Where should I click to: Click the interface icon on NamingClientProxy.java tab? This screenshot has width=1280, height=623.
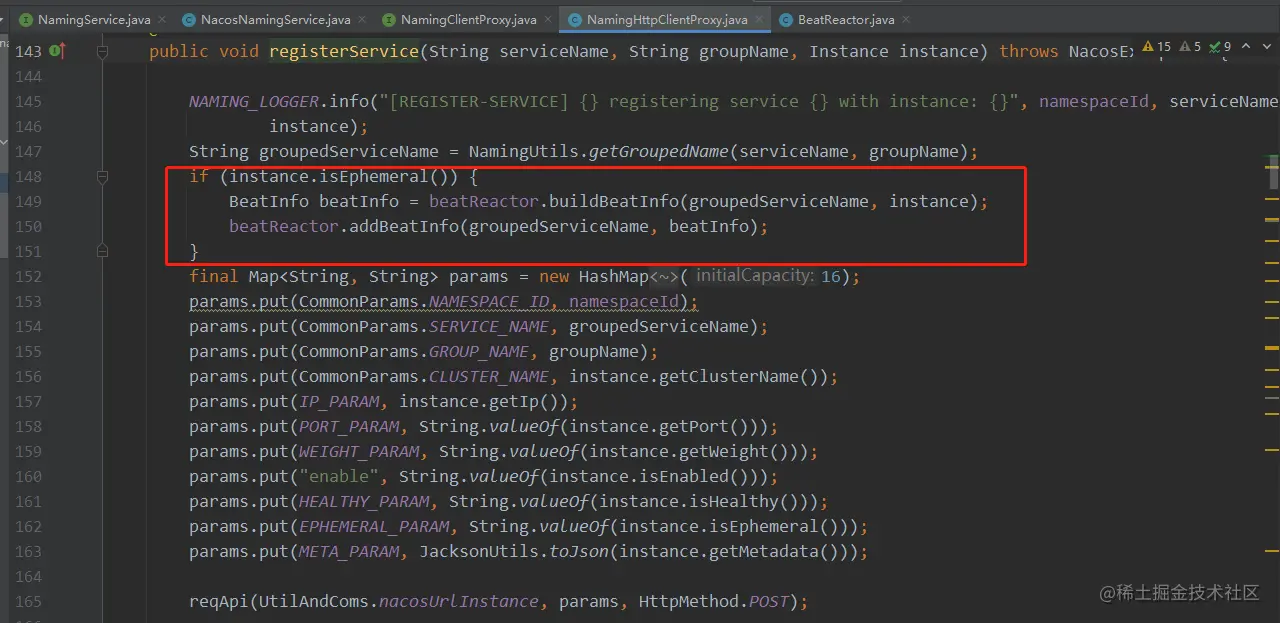click(x=389, y=20)
